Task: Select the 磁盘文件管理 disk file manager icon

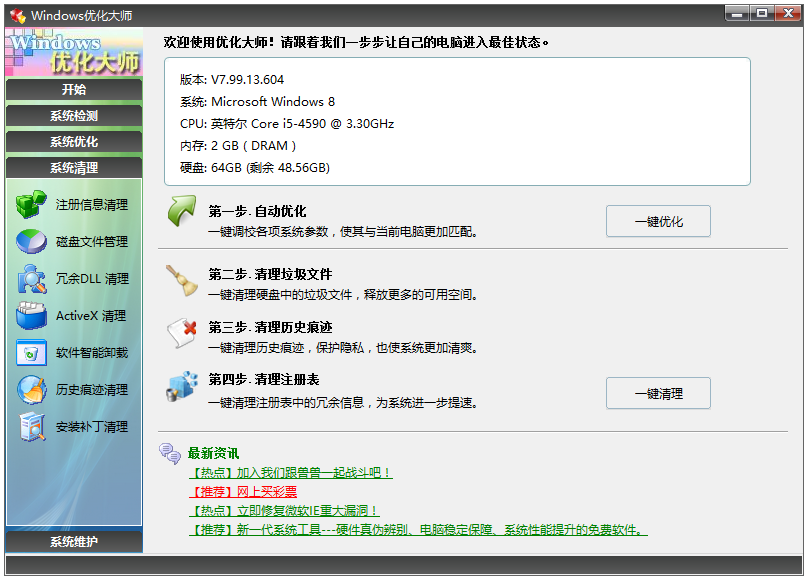Action: click(x=31, y=242)
